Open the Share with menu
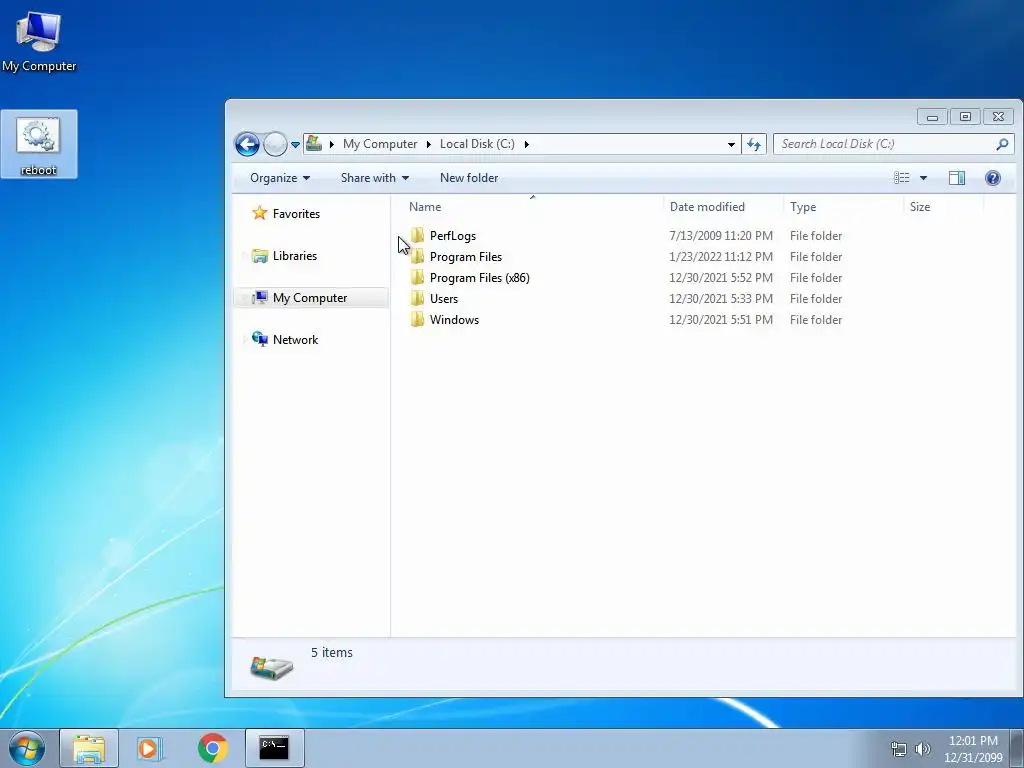 [375, 178]
